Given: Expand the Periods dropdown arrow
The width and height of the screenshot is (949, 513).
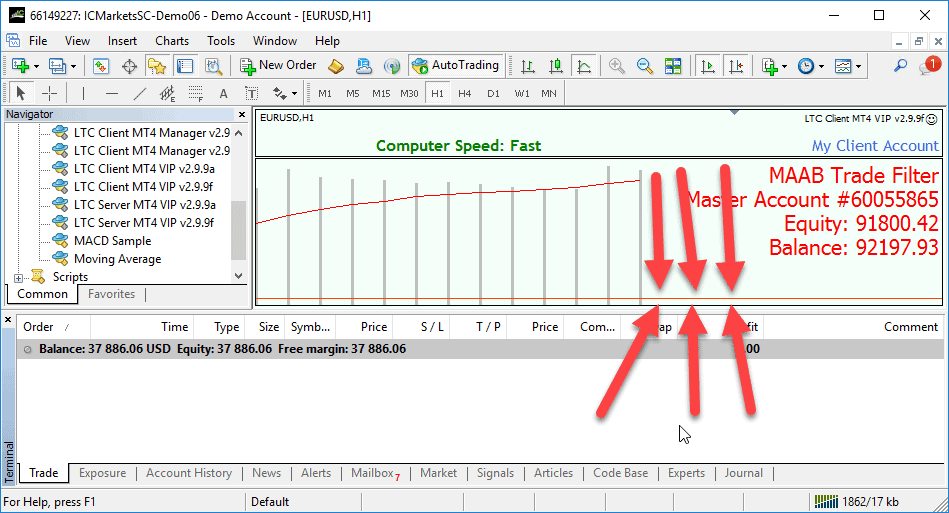Looking at the screenshot, I should pyautogui.click(x=821, y=67).
